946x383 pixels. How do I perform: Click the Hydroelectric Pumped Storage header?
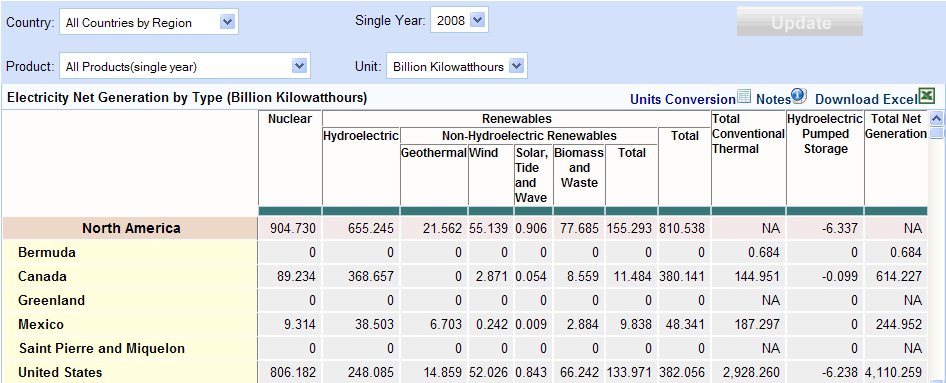[x=825, y=134]
